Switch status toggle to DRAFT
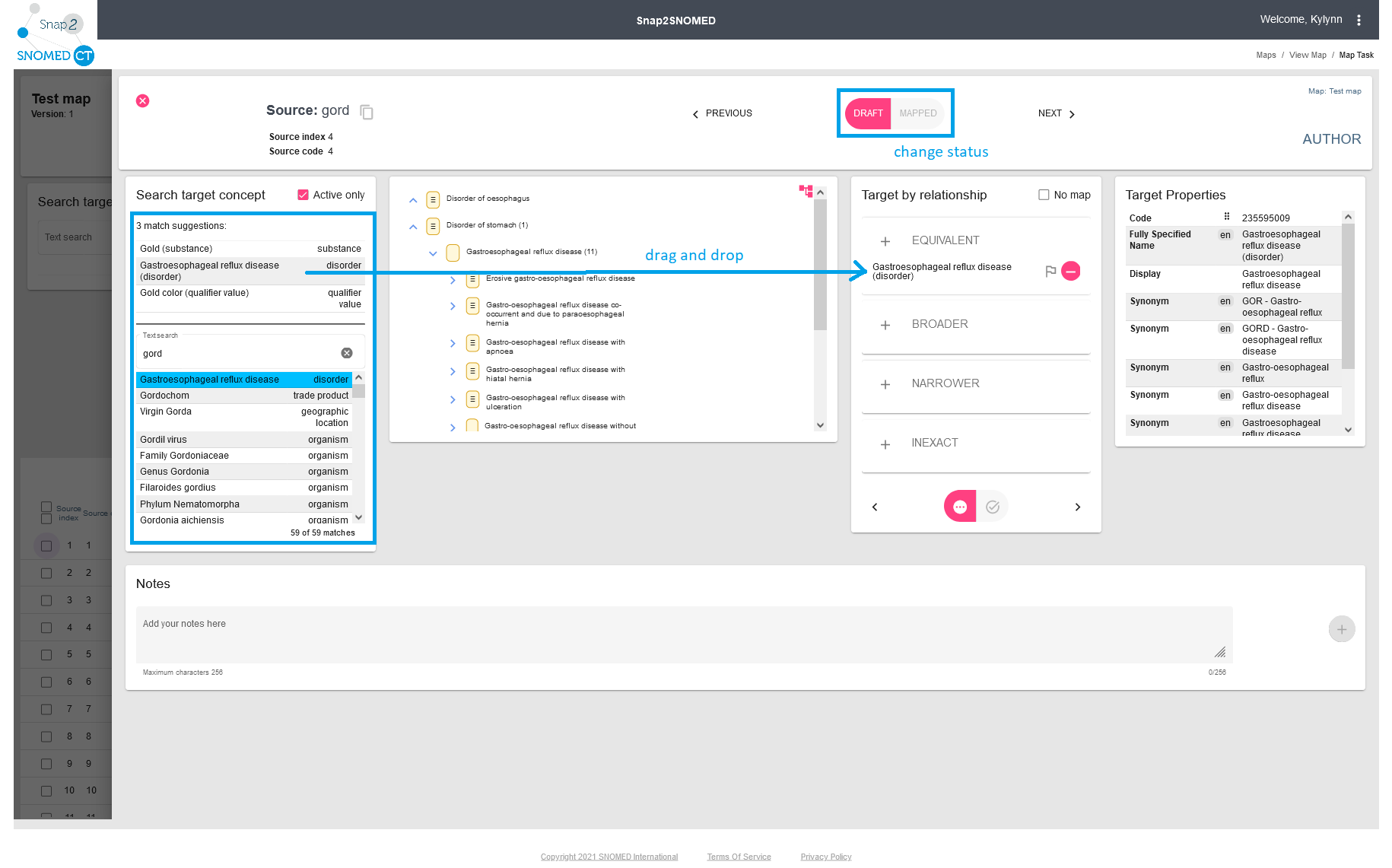This screenshot has width=1392, height=868. click(x=868, y=113)
